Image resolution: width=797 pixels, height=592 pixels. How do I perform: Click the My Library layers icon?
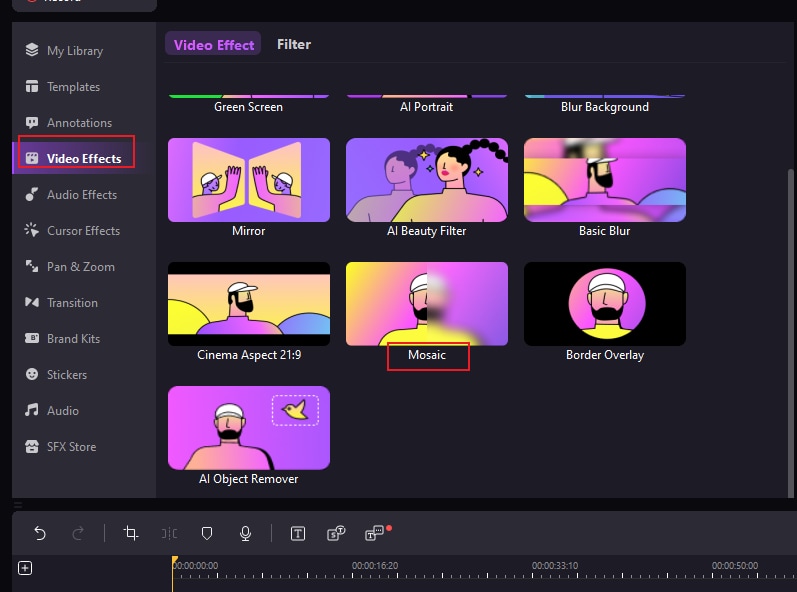pyautogui.click(x=32, y=50)
